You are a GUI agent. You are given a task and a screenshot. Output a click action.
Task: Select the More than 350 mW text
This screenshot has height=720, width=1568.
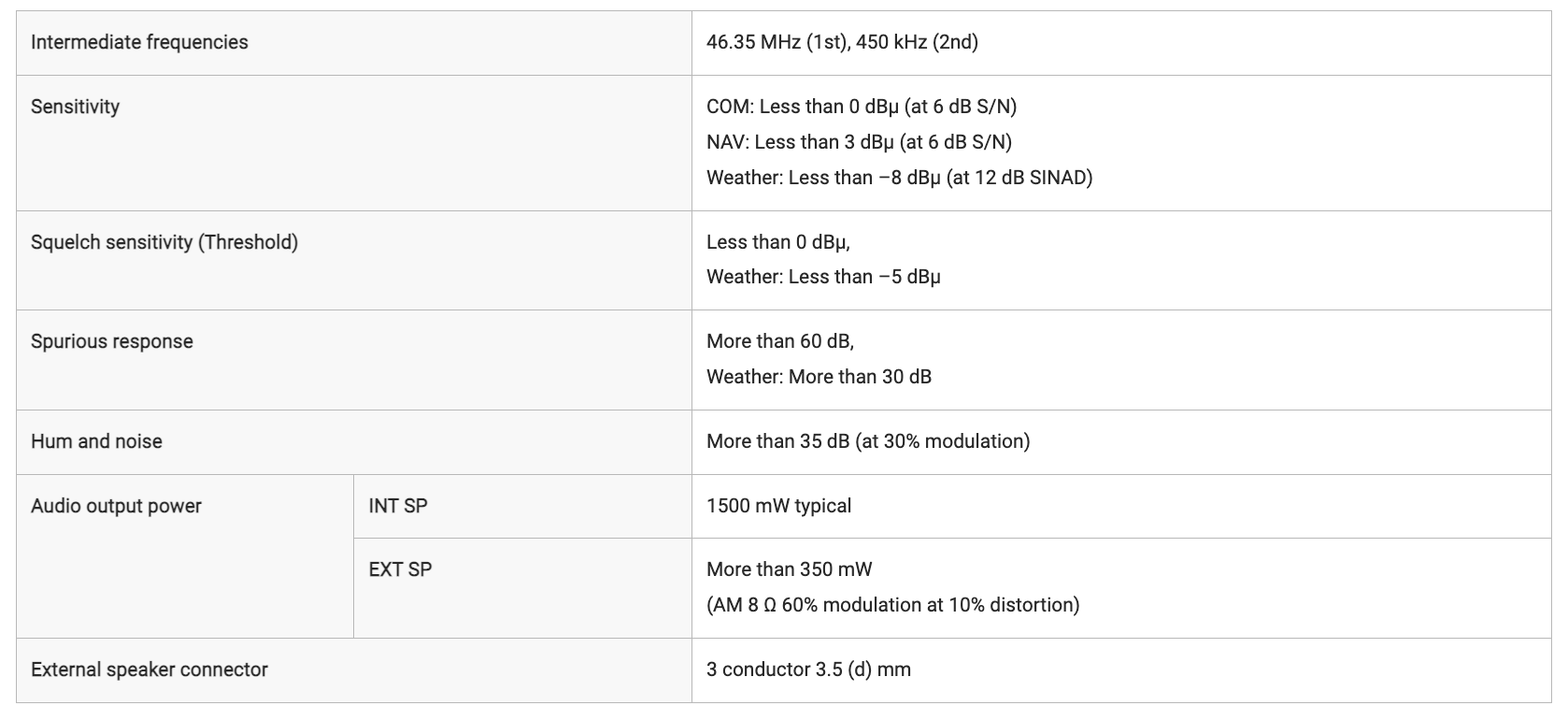point(789,569)
